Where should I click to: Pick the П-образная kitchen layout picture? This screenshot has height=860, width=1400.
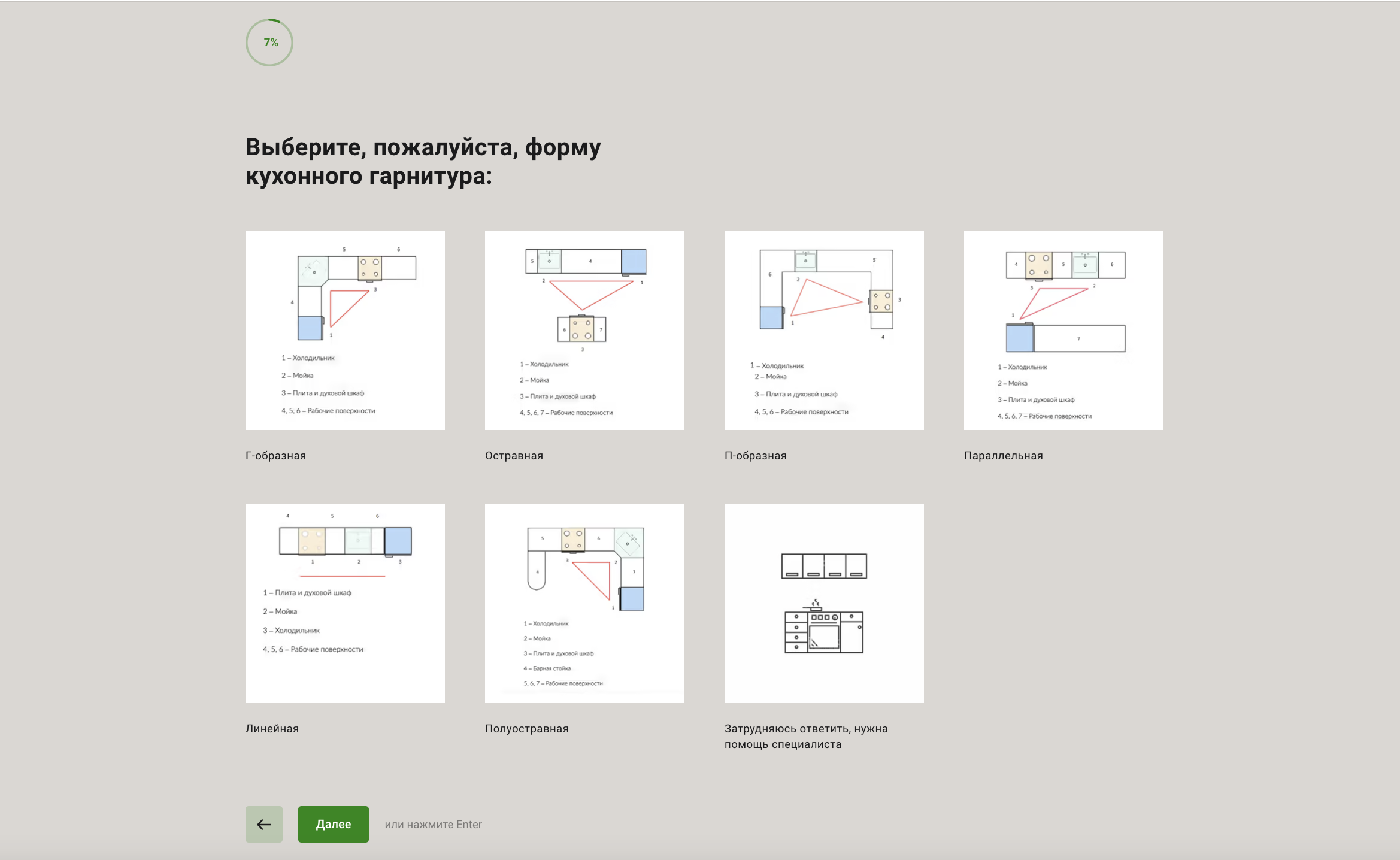pyautogui.click(x=824, y=329)
